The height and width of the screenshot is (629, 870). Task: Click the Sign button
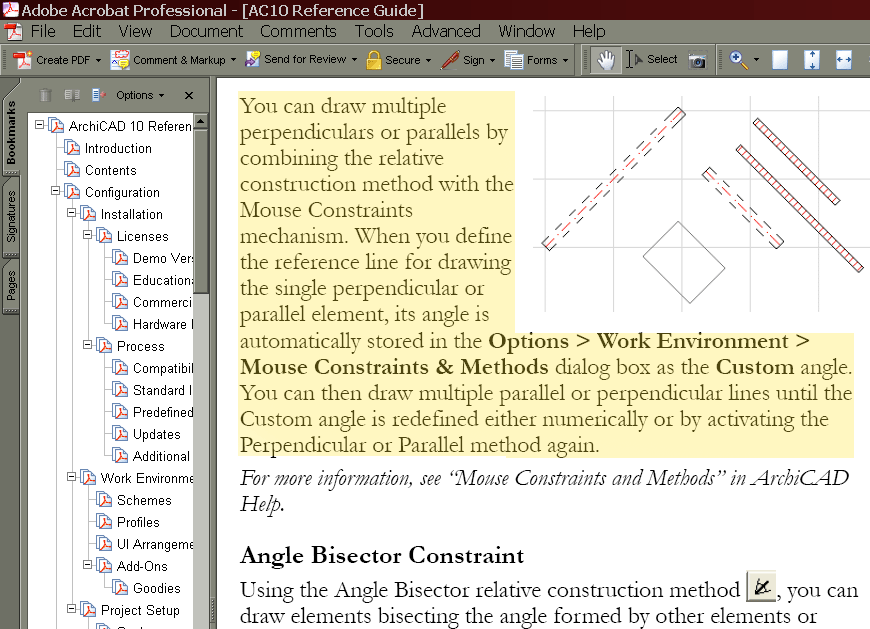pyautogui.click(x=466, y=60)
